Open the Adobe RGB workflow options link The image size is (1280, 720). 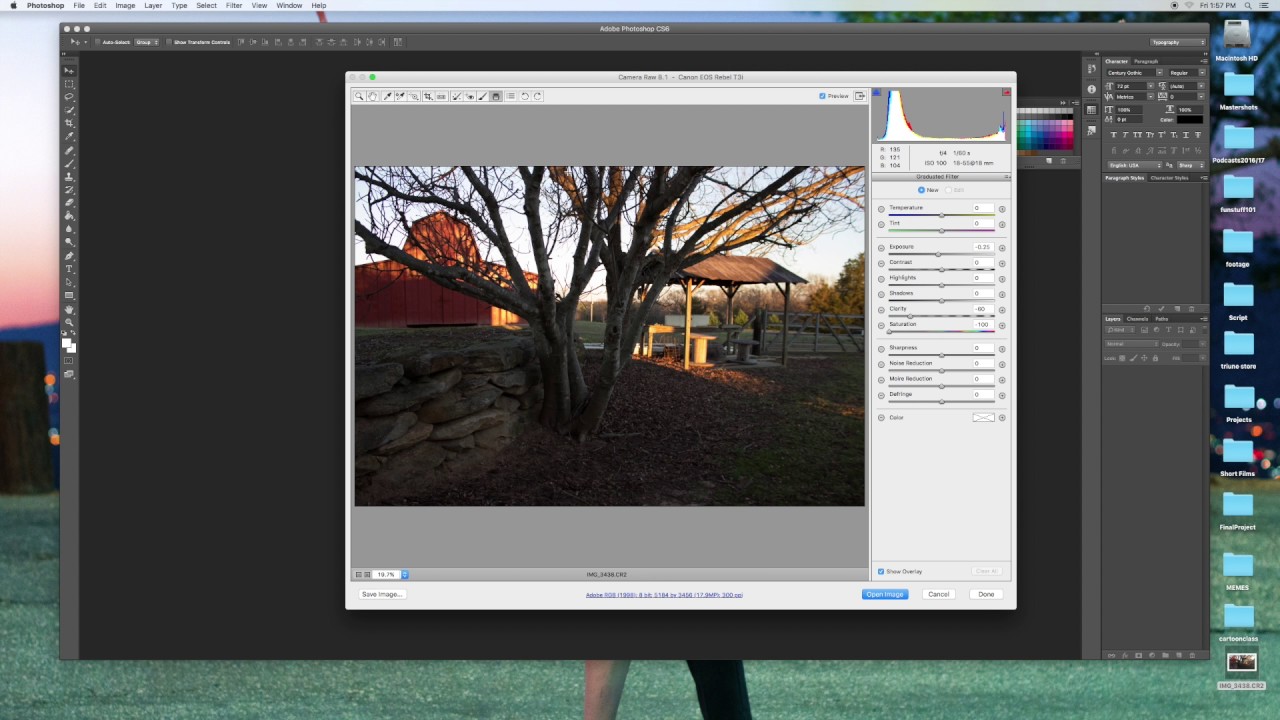(x=664, y=595)
